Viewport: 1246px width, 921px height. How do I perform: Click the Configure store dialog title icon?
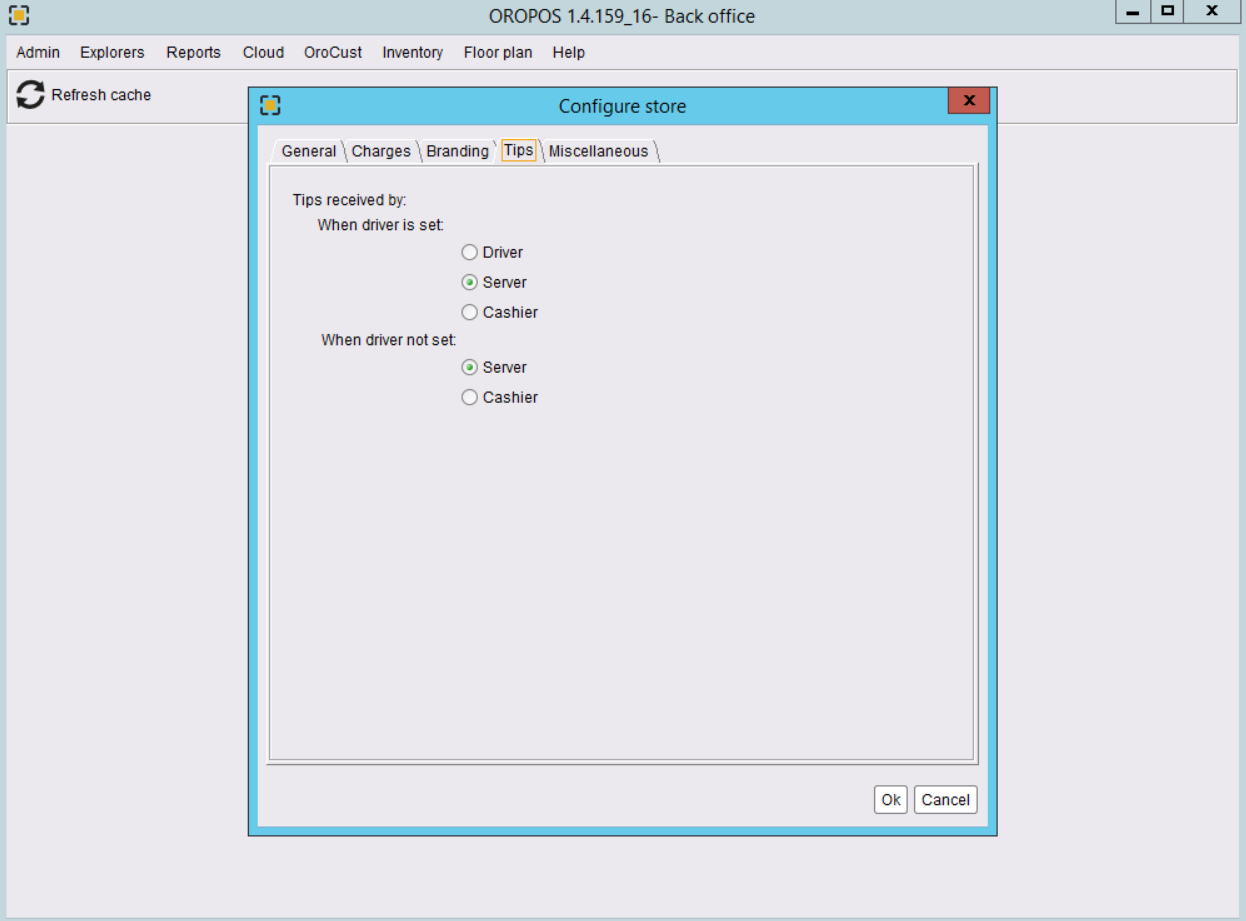[x=270, y=106]
